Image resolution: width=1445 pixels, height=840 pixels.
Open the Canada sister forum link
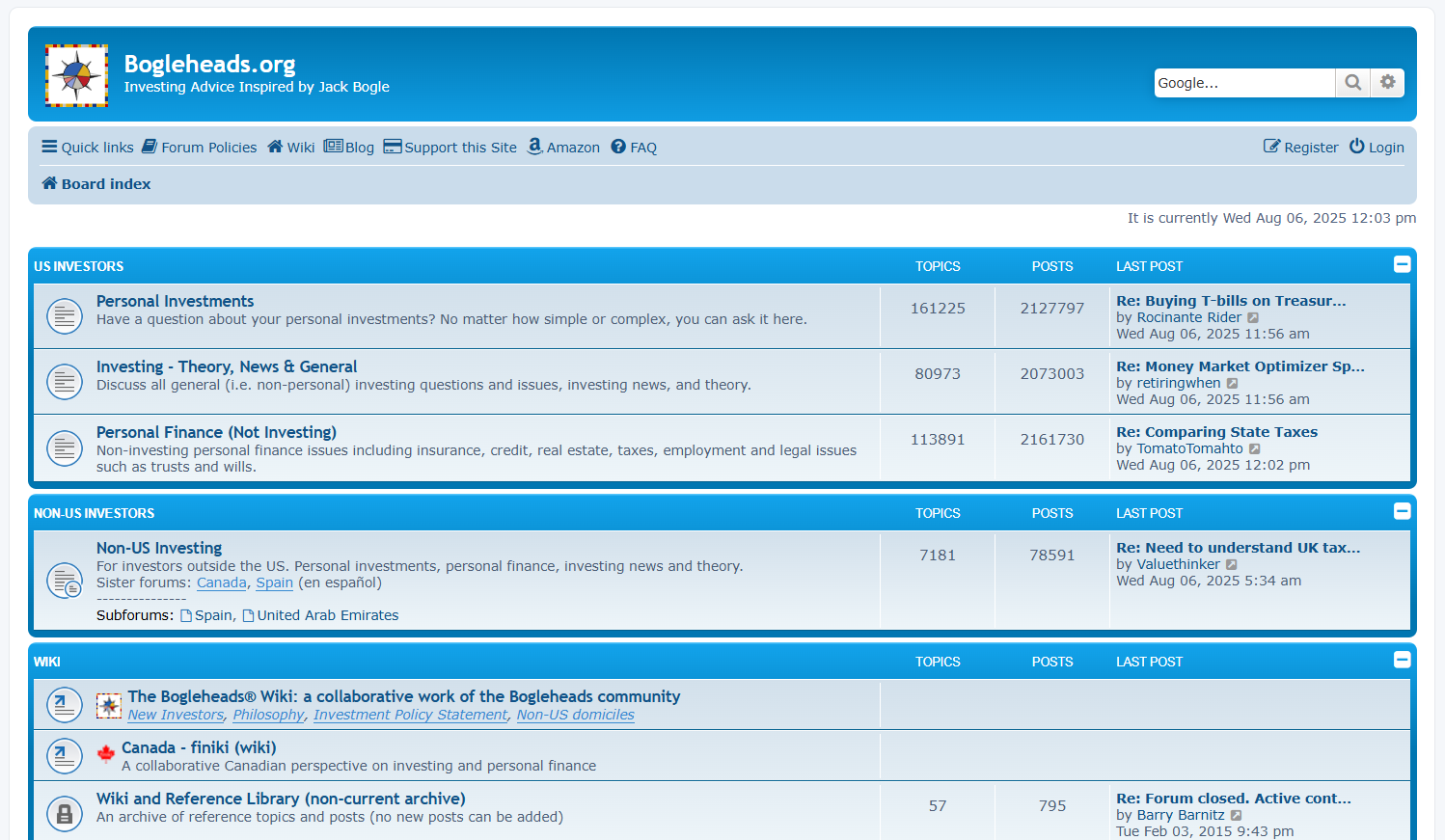tap(222, 583)
